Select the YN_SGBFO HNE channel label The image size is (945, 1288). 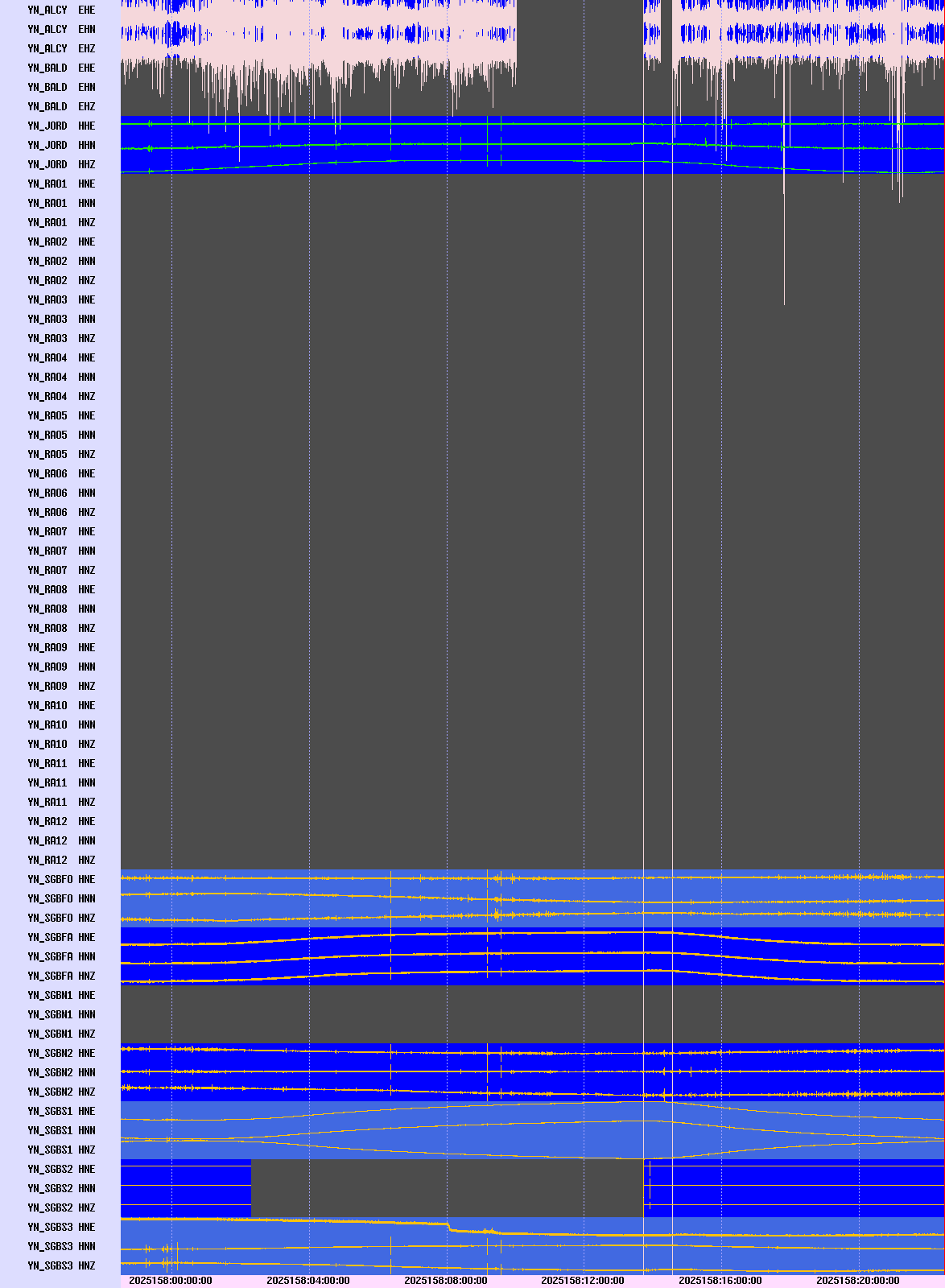[61, 879]
